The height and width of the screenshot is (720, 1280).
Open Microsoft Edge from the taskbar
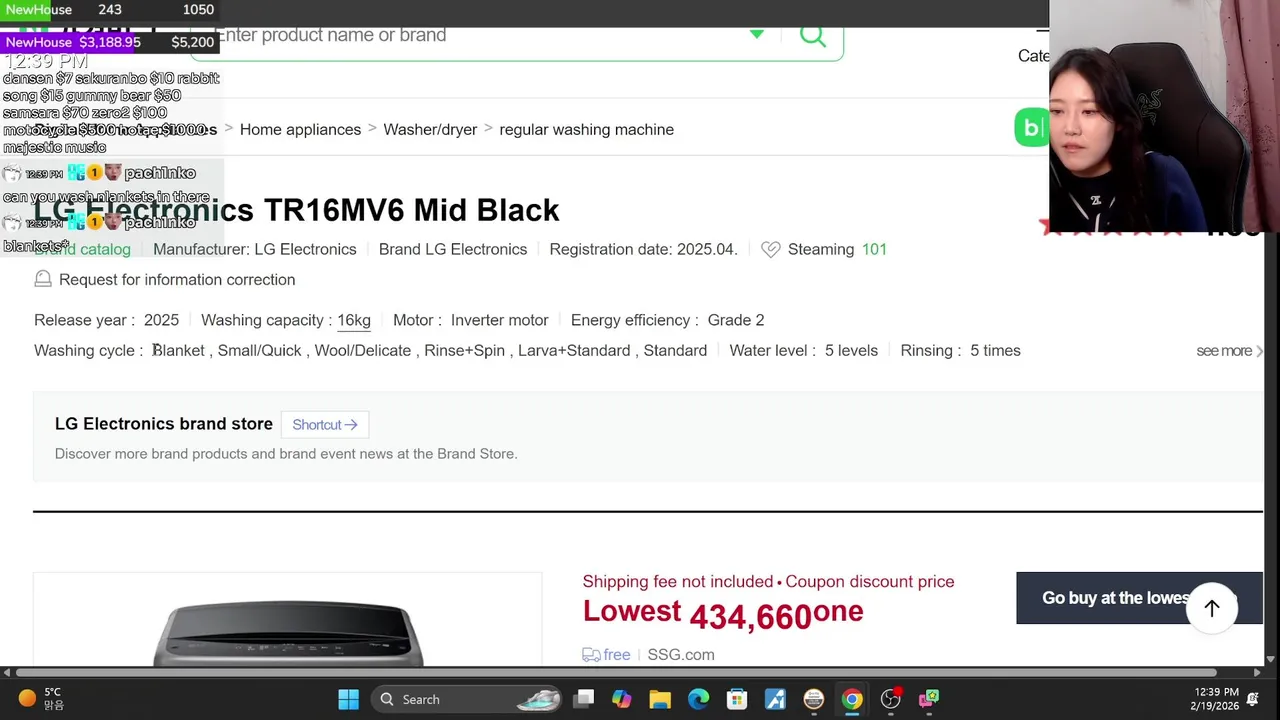[698, 699]
